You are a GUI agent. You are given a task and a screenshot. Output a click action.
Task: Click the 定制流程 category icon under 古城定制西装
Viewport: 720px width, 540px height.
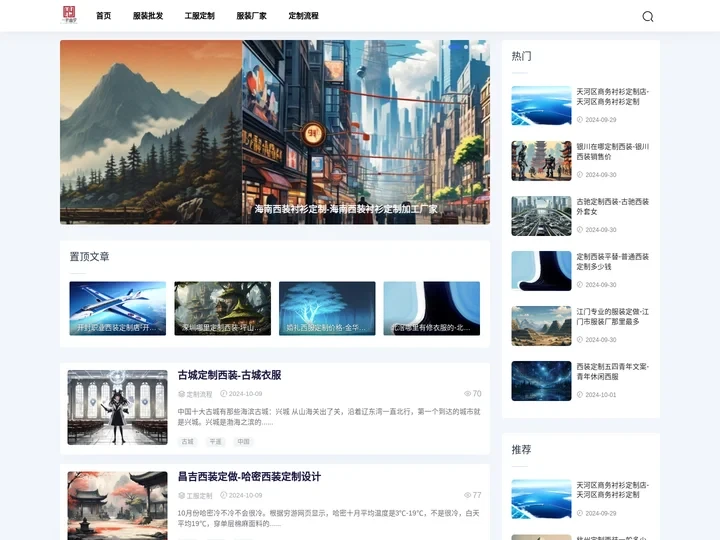(181, 394)
